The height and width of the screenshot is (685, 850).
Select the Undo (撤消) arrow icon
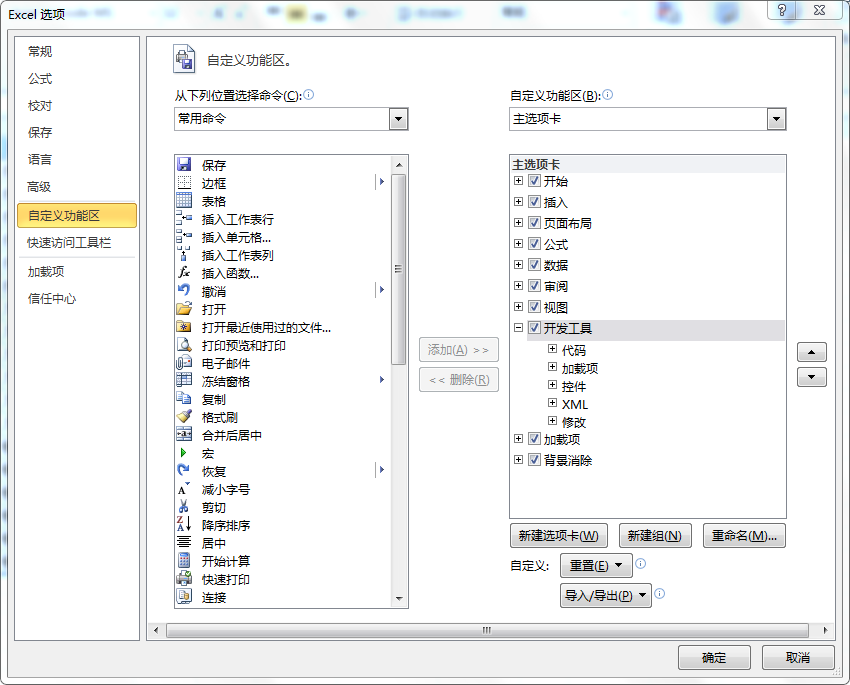click(184, 290)
